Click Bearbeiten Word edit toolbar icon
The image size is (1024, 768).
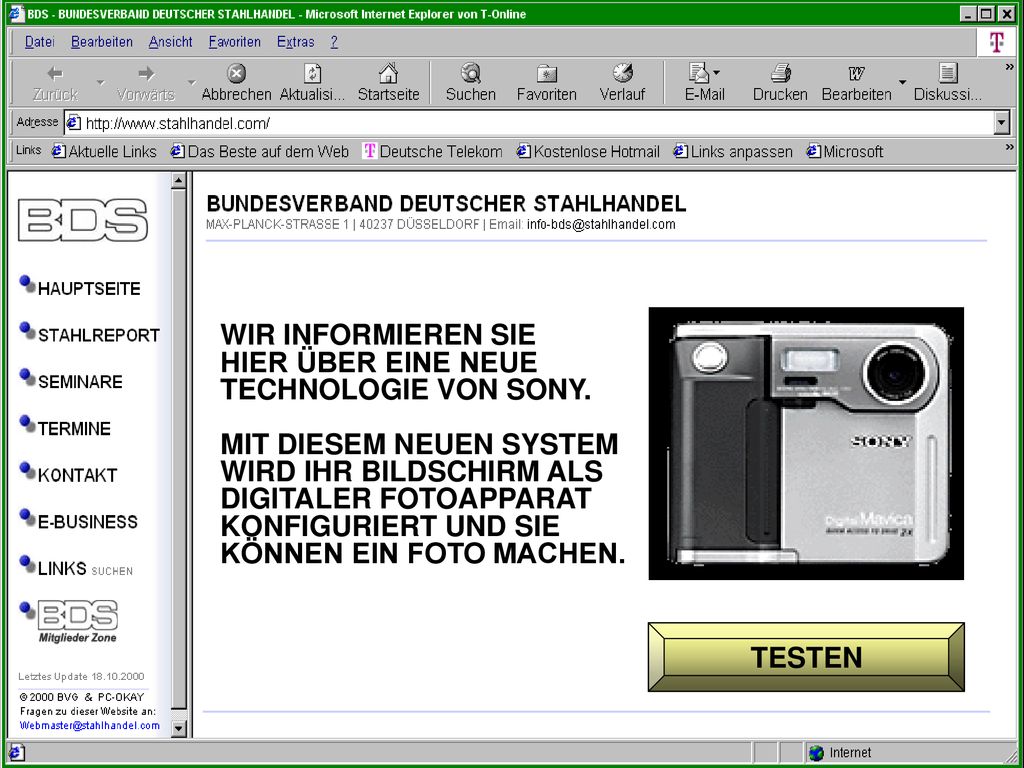click(x=856, y=82)
